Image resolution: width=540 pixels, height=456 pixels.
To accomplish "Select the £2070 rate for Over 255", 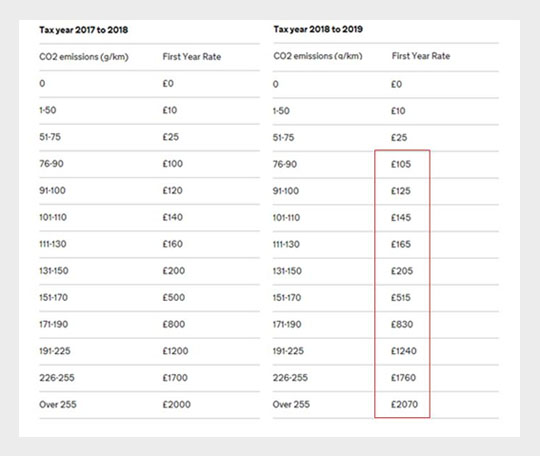I will point(404,404).
